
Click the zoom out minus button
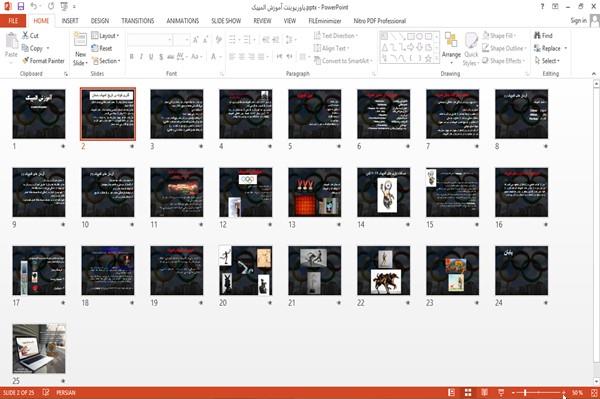513,392
